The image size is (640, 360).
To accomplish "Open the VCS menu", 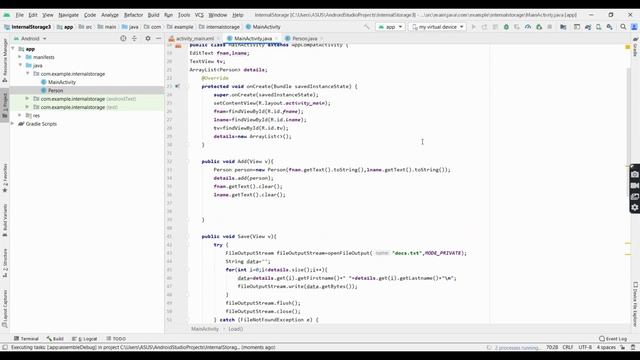I will pos(199,15).
